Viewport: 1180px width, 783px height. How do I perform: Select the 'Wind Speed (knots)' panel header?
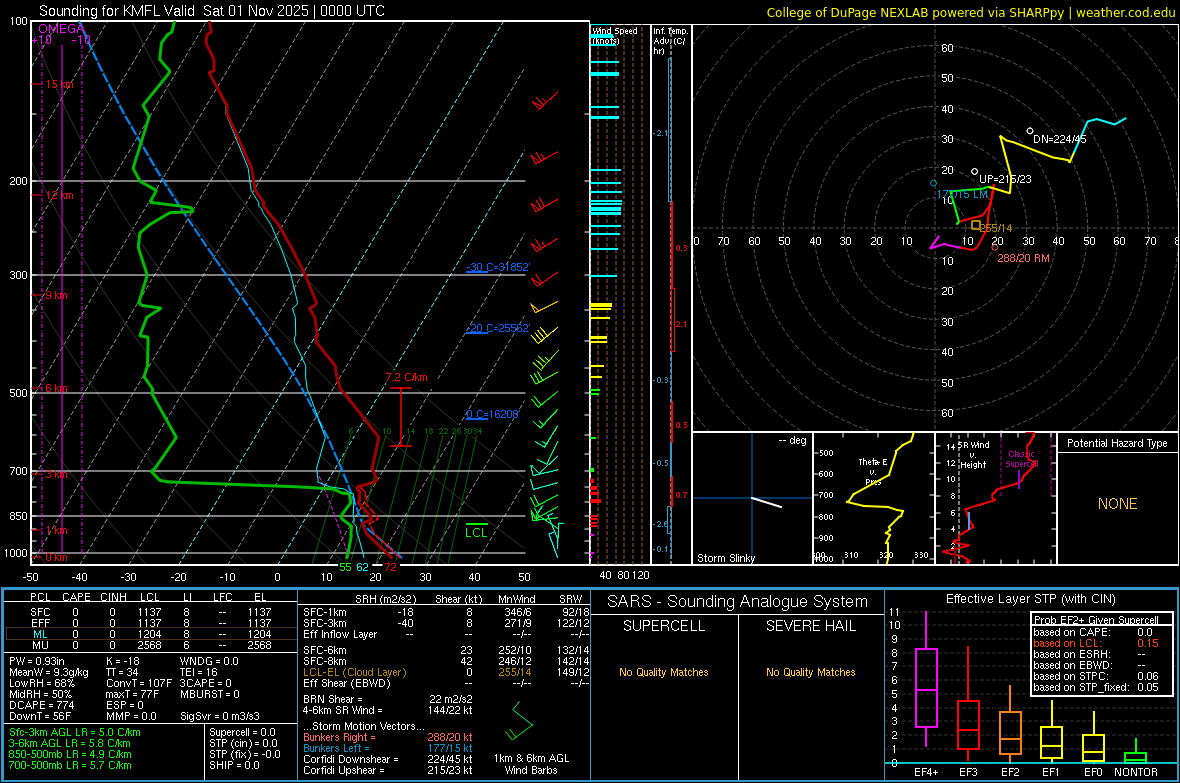615,35
